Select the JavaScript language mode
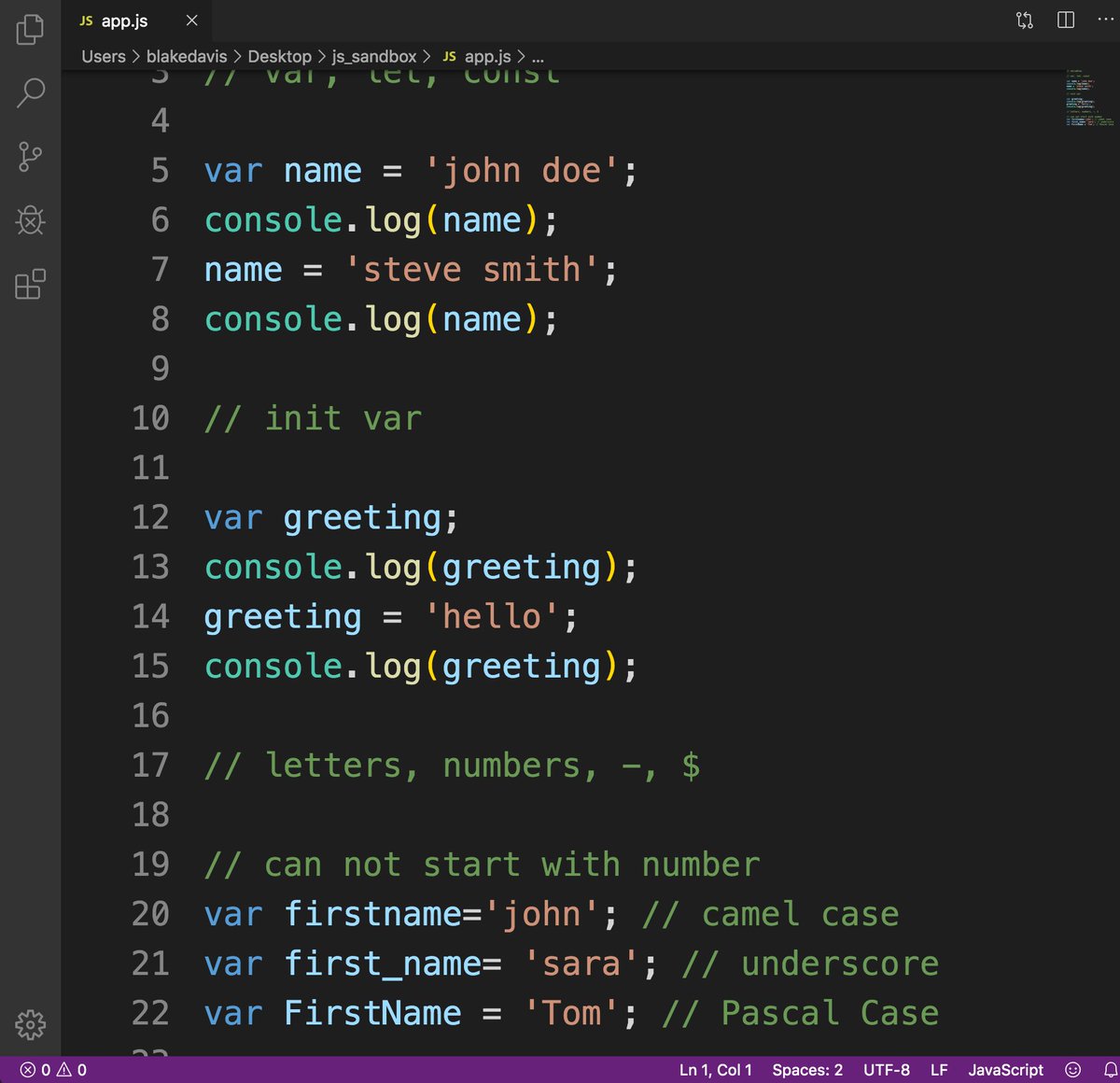This screenshot has height=1083, width=1120. 1006,1070
